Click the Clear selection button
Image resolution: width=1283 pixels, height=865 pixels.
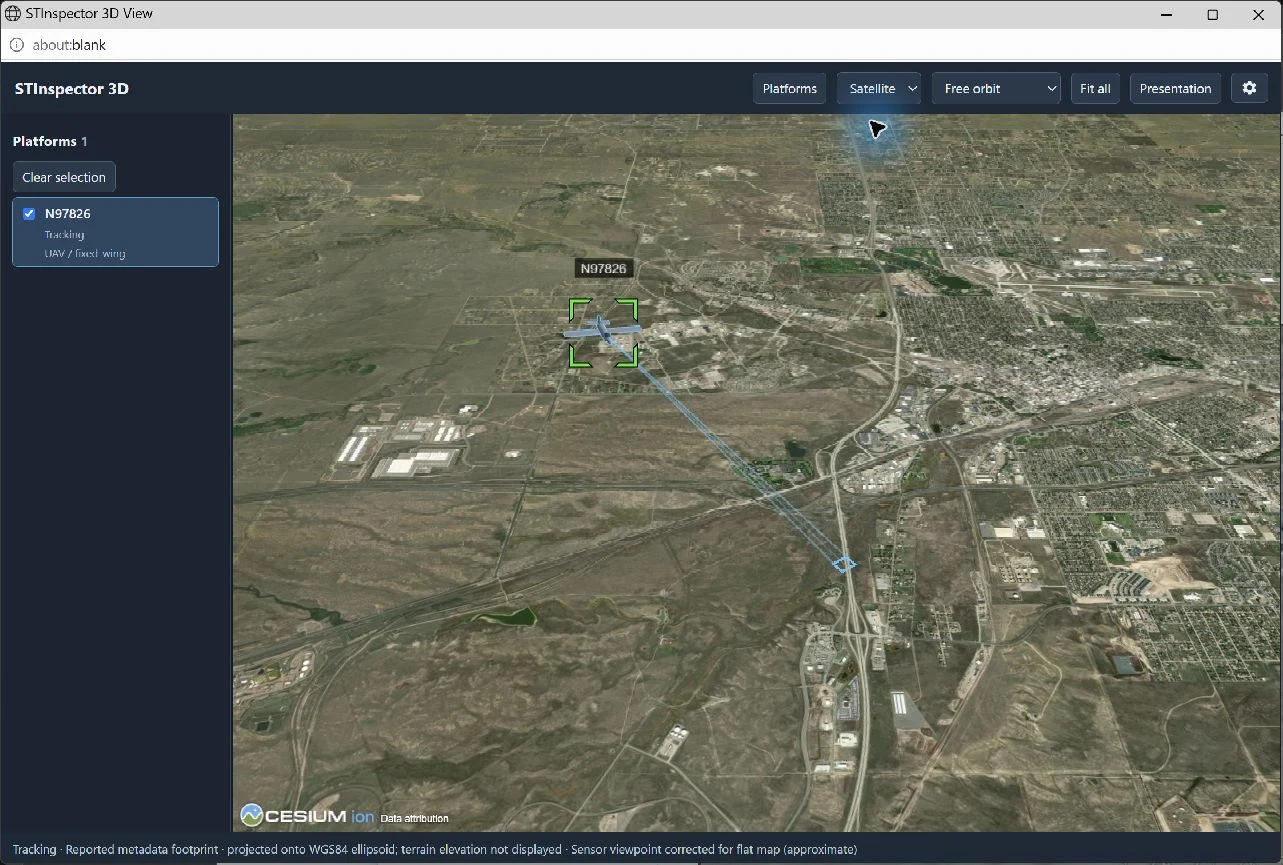64,177
